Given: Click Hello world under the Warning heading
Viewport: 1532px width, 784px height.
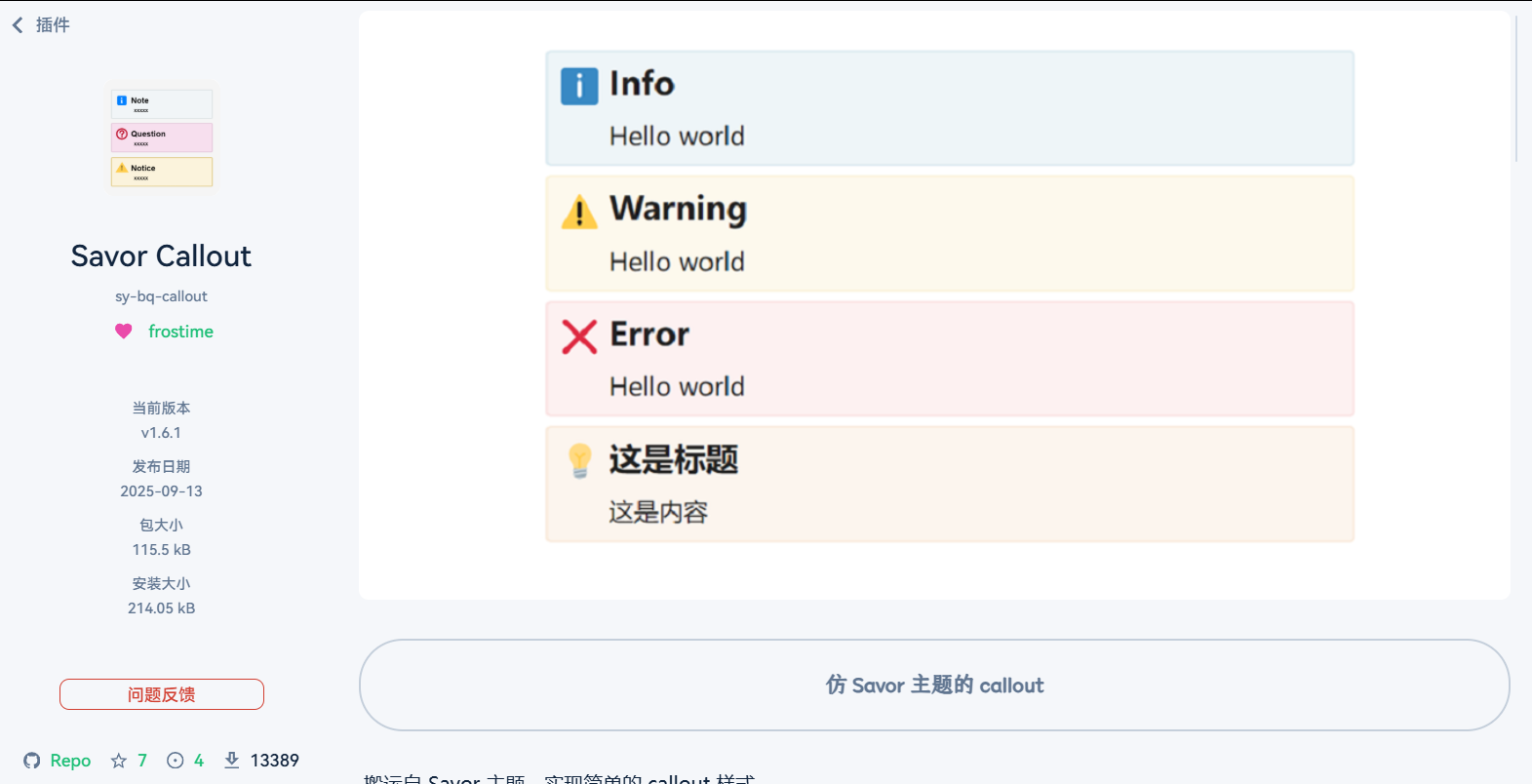Looking at the screenshot, I should [x=677, y=262].
